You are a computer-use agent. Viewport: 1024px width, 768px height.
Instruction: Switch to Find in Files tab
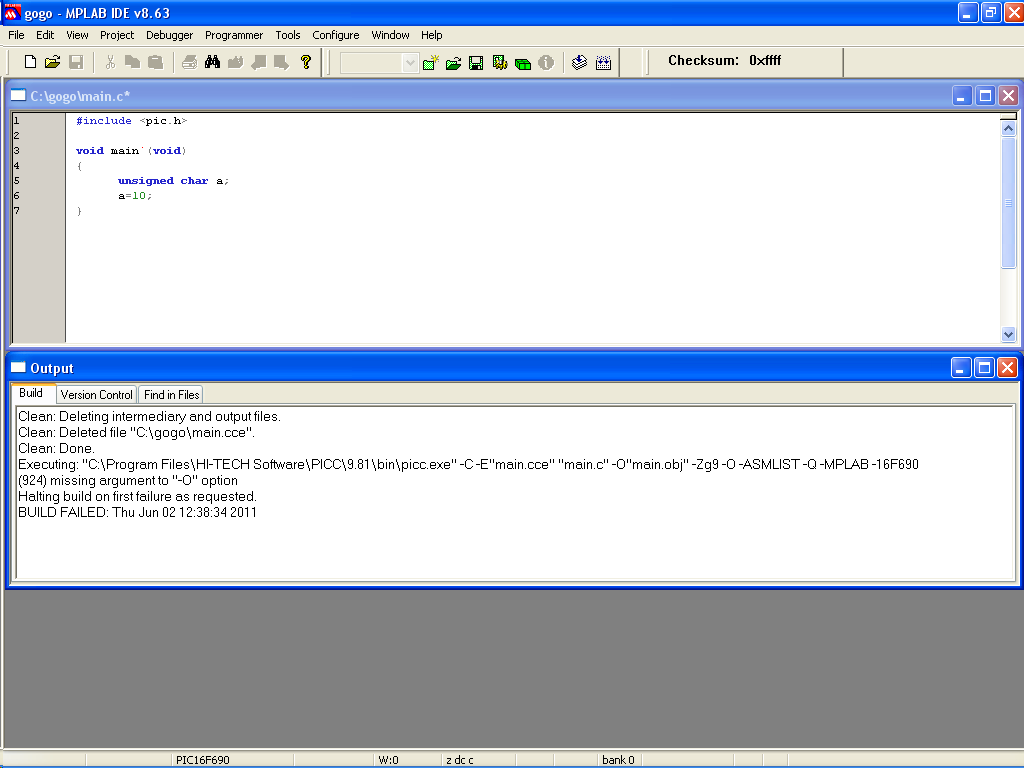coord(171,394)
